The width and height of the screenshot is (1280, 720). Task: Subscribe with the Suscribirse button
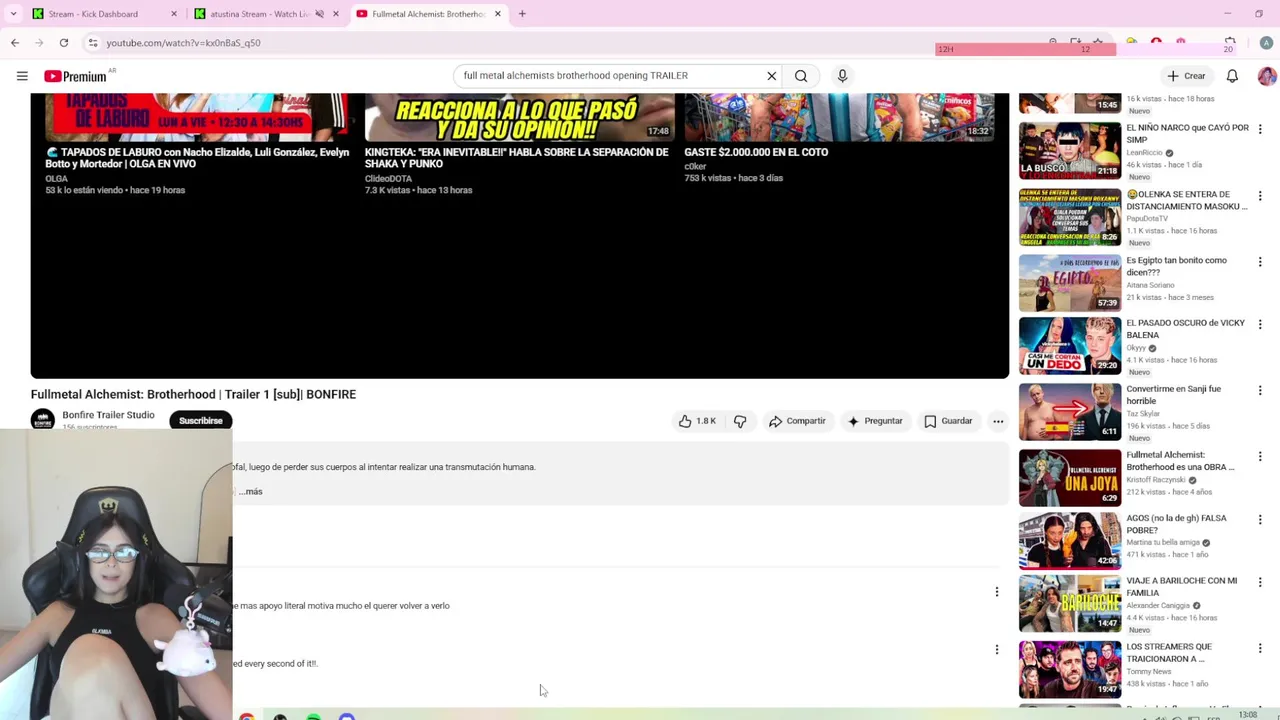[x=201, y=421]
